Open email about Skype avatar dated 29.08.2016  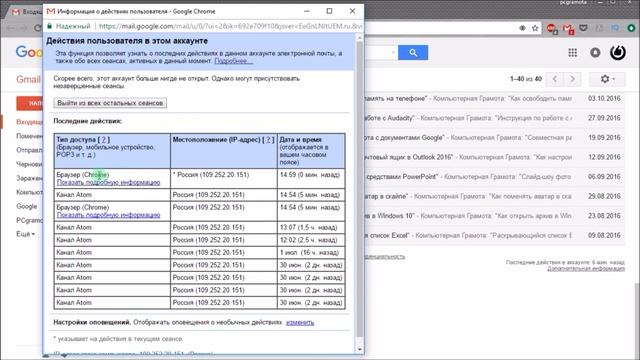click(494, 196)
